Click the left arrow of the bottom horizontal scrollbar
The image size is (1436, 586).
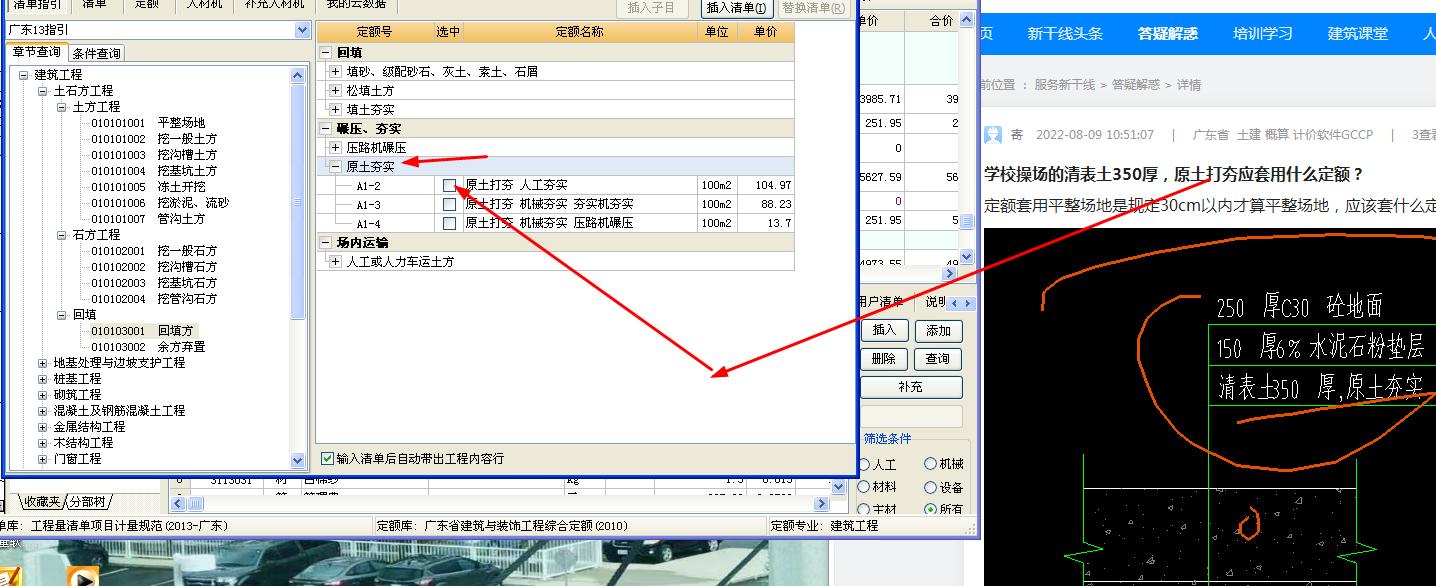(178, 504)
